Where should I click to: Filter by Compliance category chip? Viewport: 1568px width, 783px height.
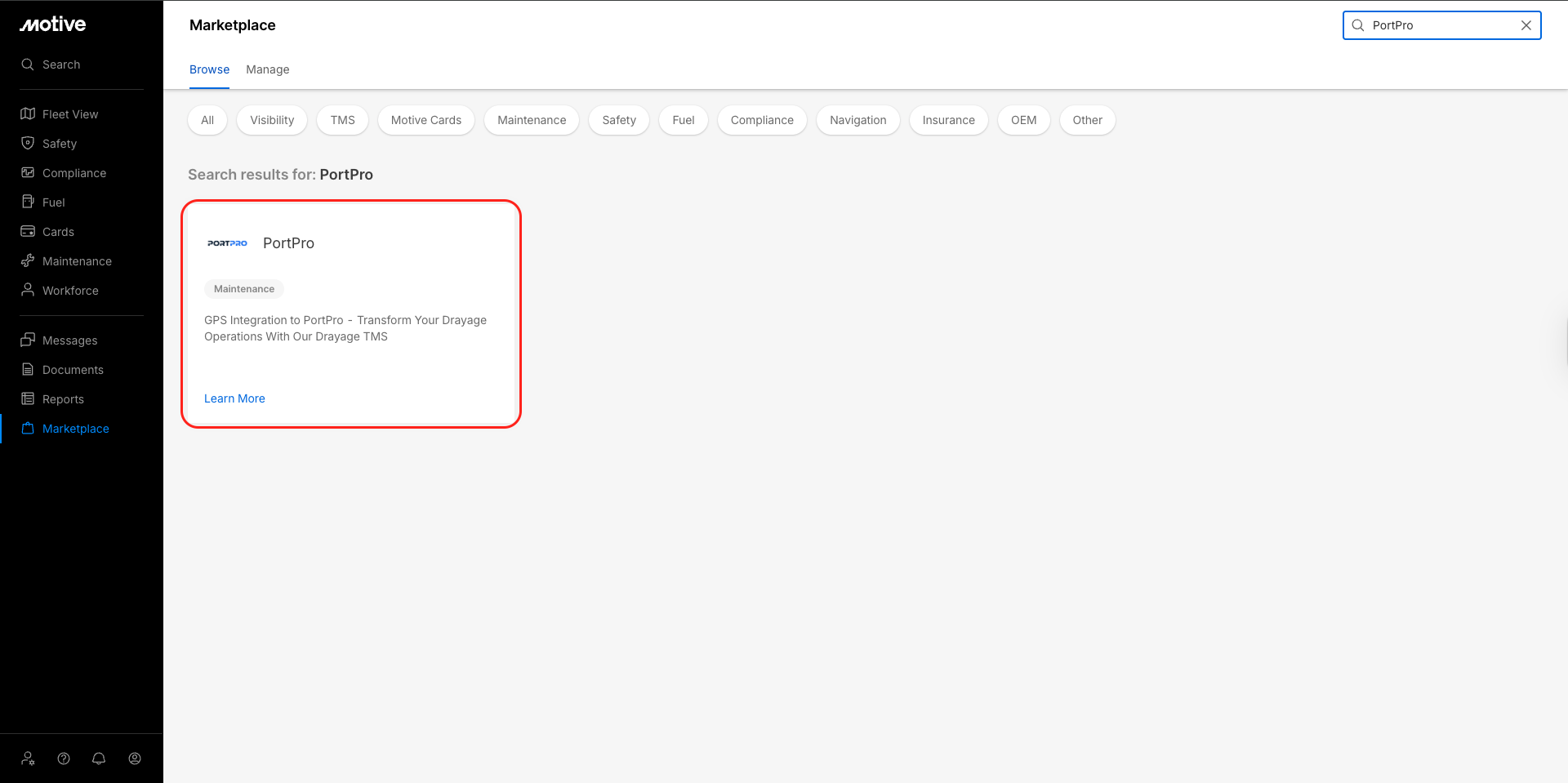click(x=762, y=120)
